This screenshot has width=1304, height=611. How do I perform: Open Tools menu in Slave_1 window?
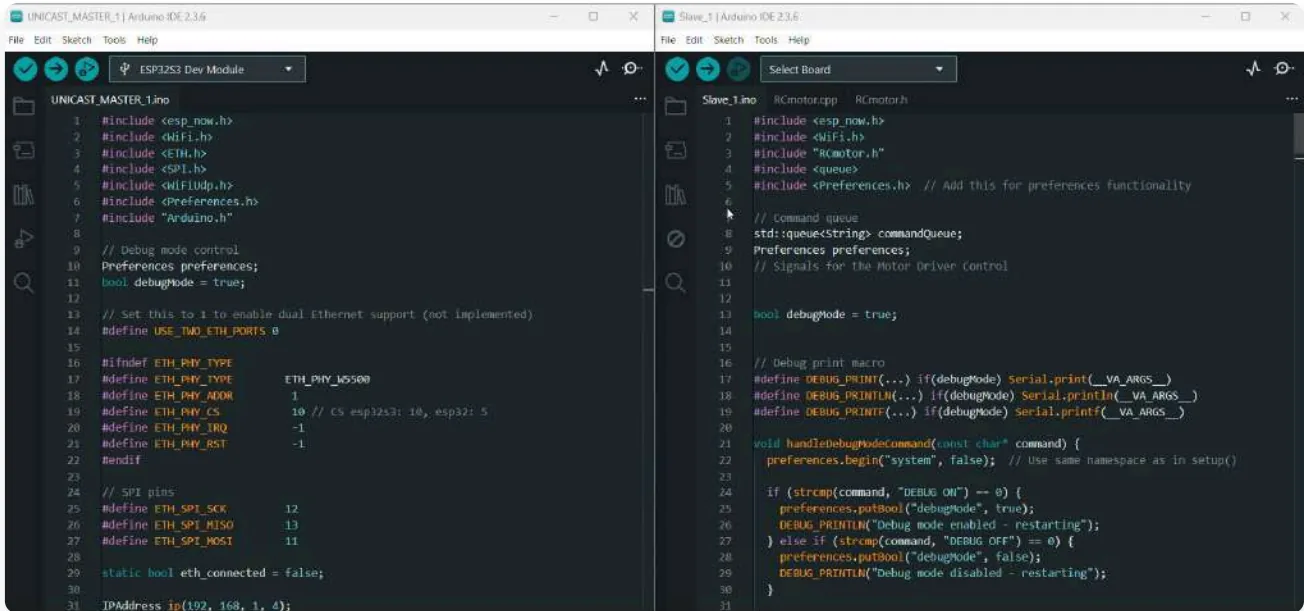(766, 40)
